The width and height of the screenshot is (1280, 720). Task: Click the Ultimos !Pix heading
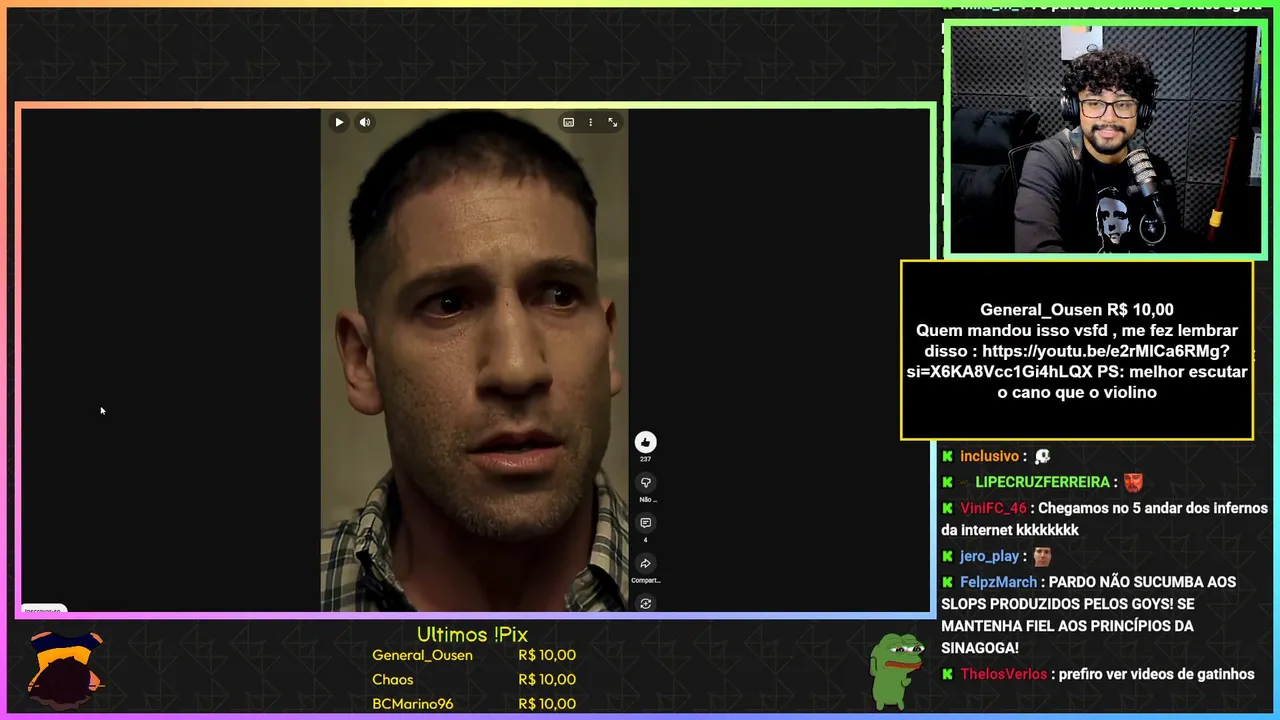point(472,634)
